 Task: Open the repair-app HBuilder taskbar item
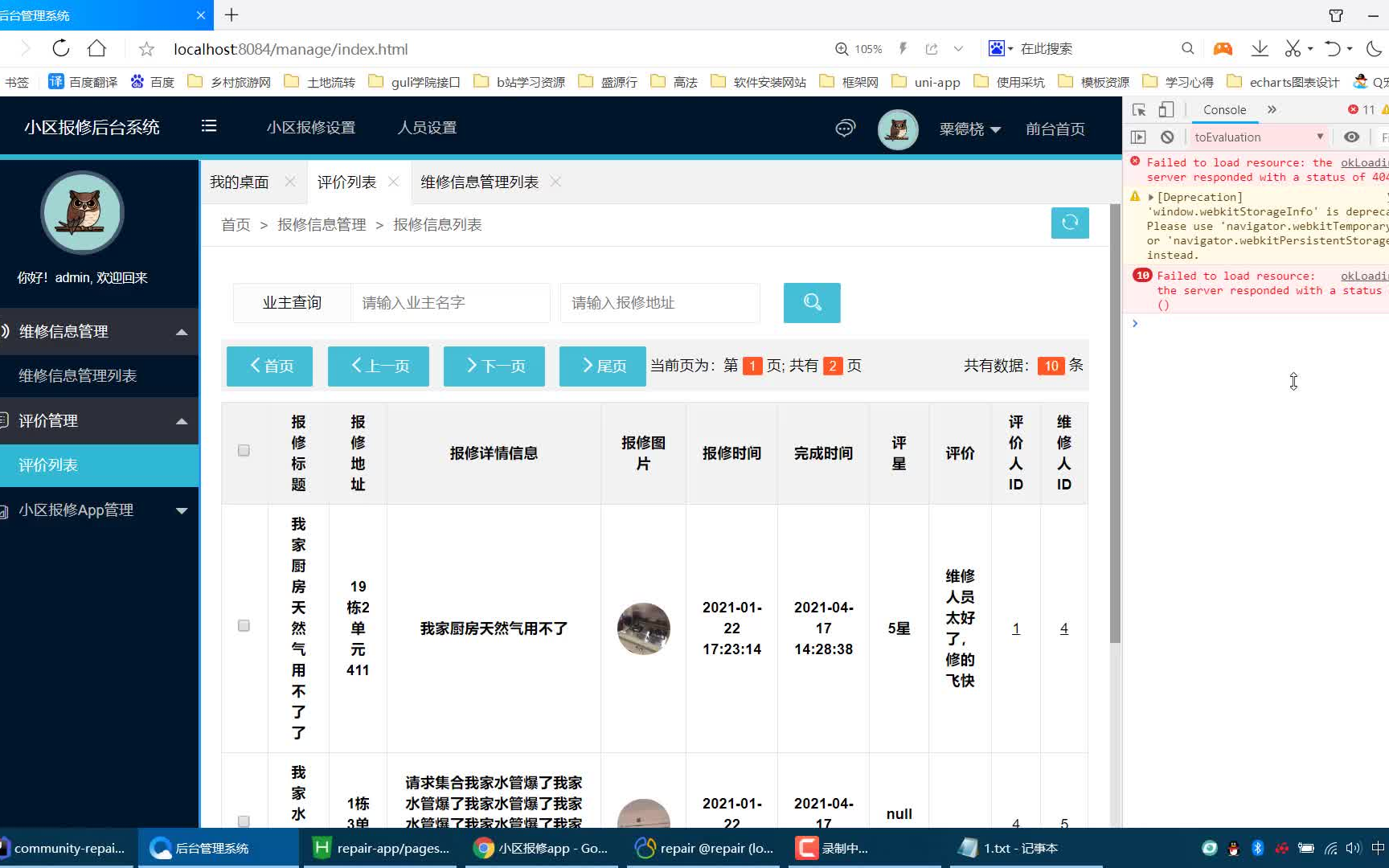(381, 848)
